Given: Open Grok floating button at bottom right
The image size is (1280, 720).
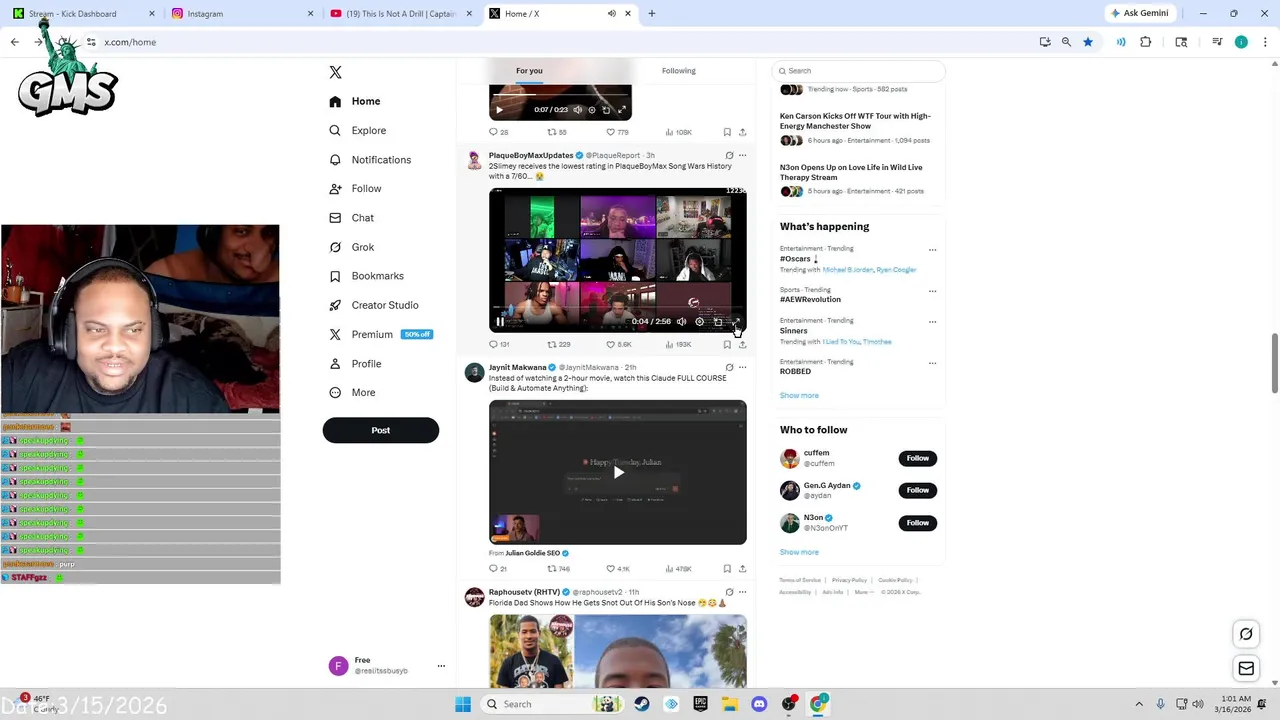Looking at the screenshot, I should click(1246, 634).
